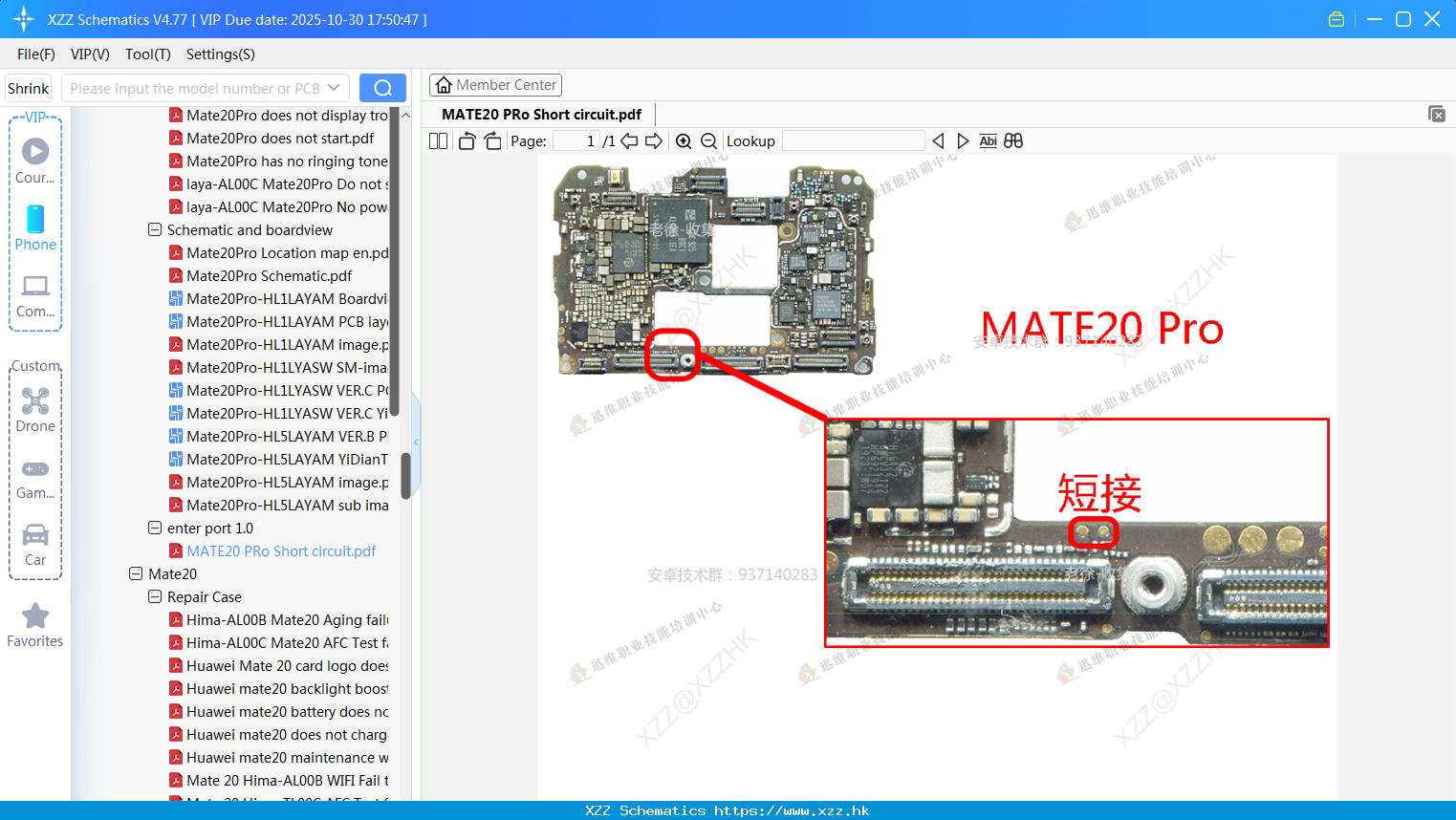The image size is (1456, 820).
Task: Click the XZZ Schematics logo icon
Action: pyautogui.click(x=24, y=19)
